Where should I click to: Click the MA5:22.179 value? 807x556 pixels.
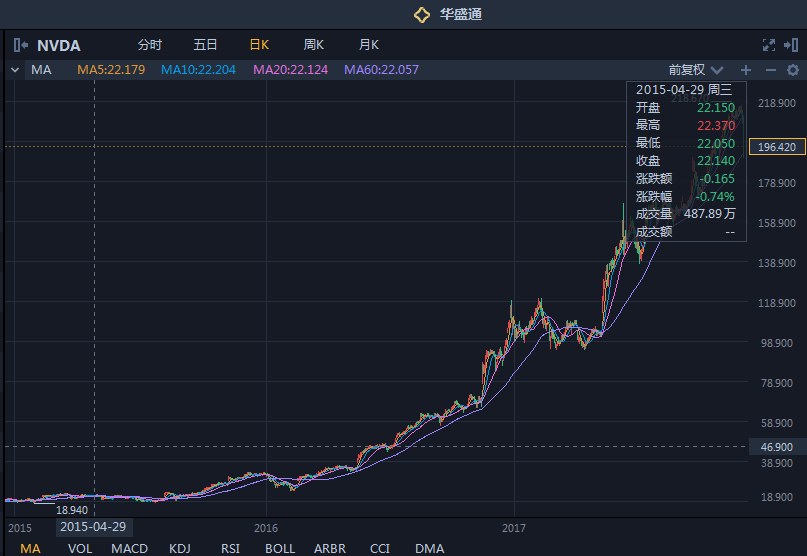pos(111,70)
